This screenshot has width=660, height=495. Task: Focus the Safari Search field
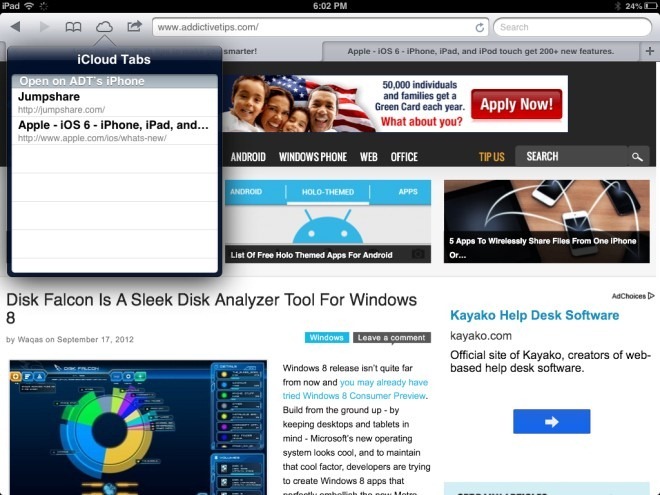572,27
